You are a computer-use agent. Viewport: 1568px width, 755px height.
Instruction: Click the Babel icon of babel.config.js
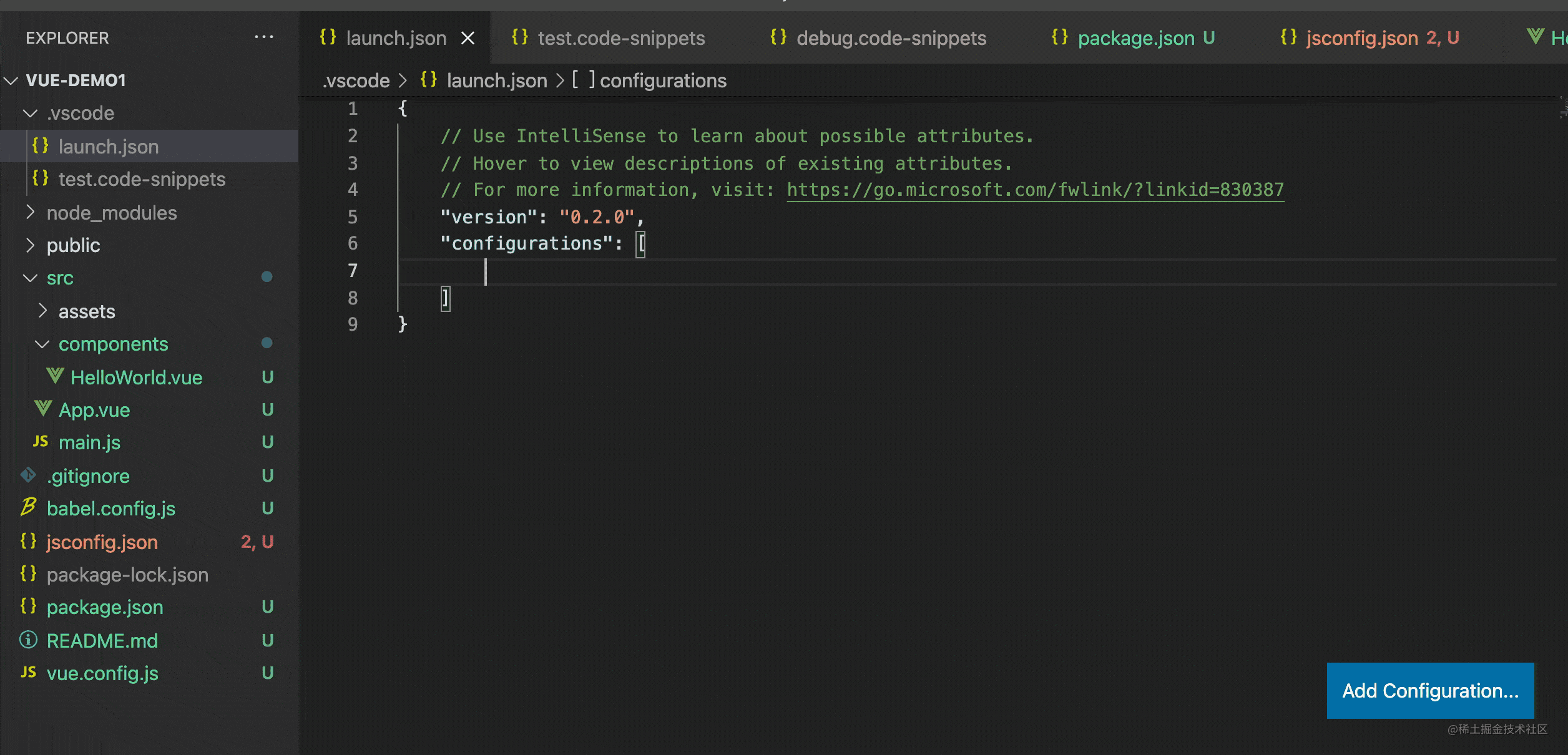click(28, 507)
